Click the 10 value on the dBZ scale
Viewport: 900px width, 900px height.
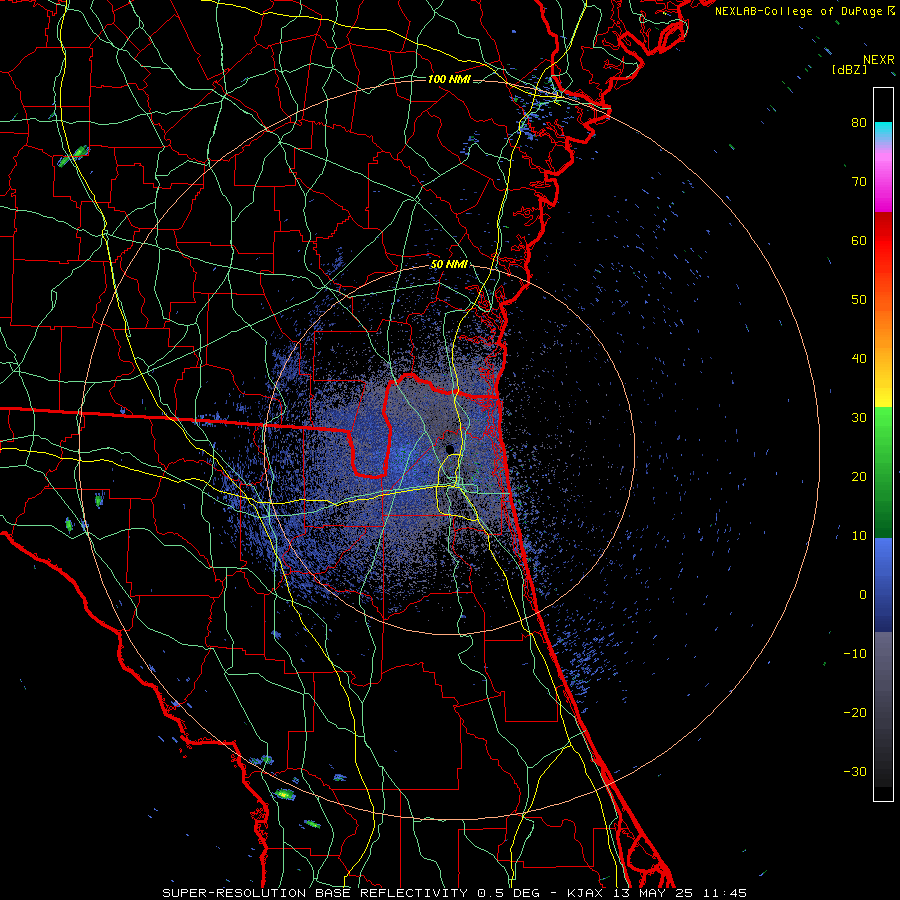tap(859, 536)
